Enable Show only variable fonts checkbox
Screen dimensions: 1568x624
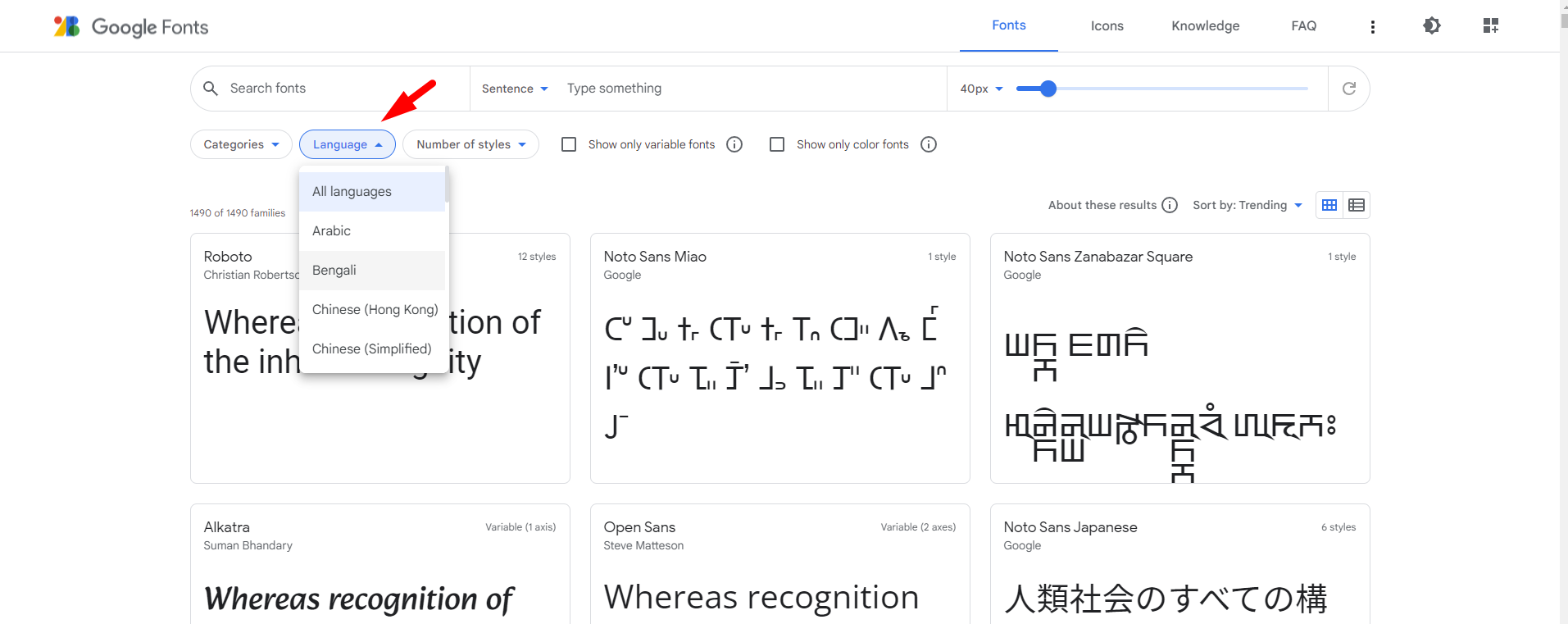(x=569, y=144)
